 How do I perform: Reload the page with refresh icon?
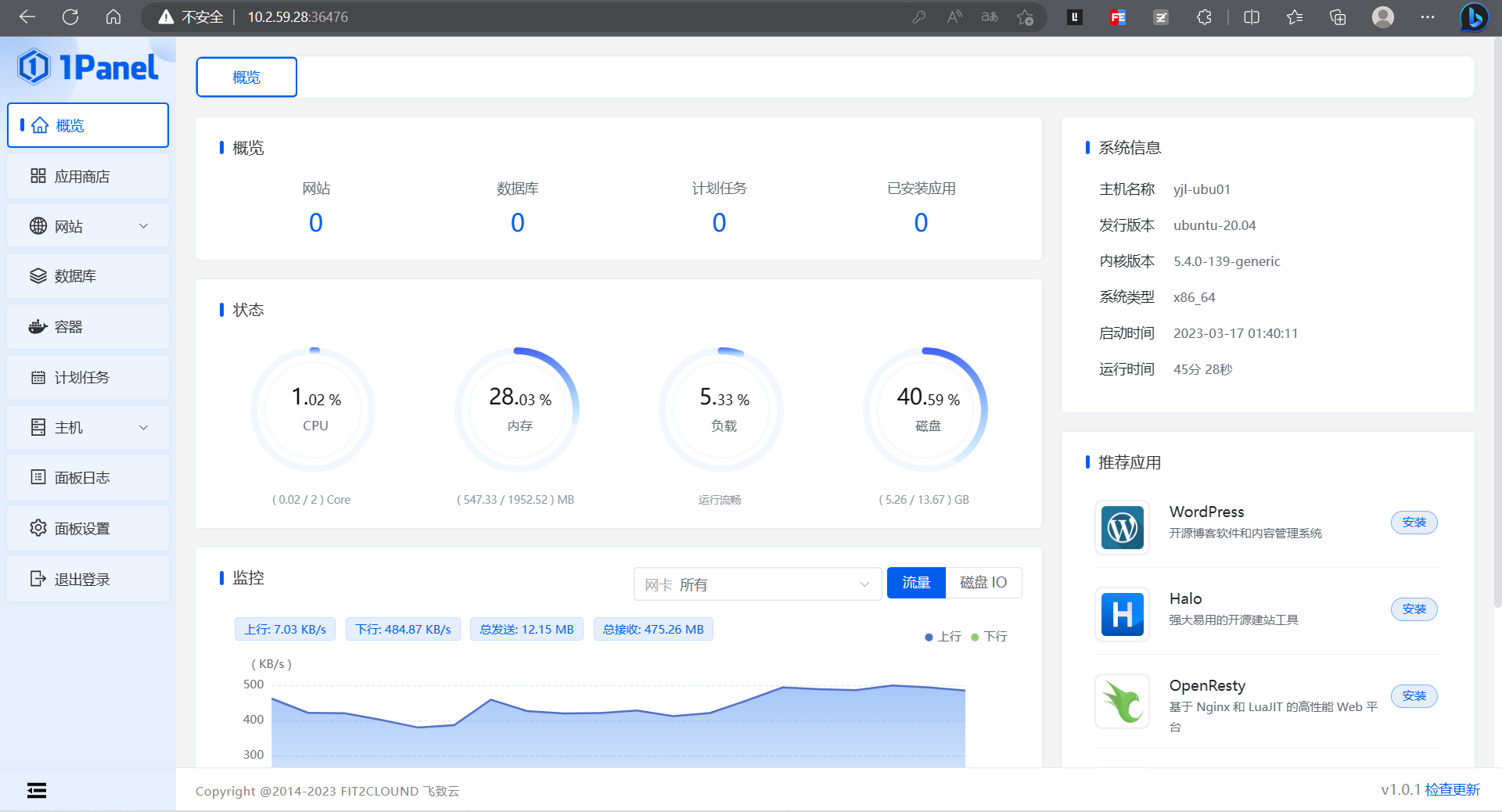[70, 16]
